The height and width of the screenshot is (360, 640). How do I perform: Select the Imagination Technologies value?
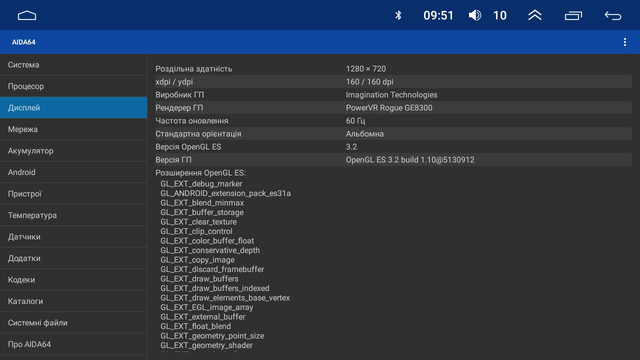(x=391, y=95)
